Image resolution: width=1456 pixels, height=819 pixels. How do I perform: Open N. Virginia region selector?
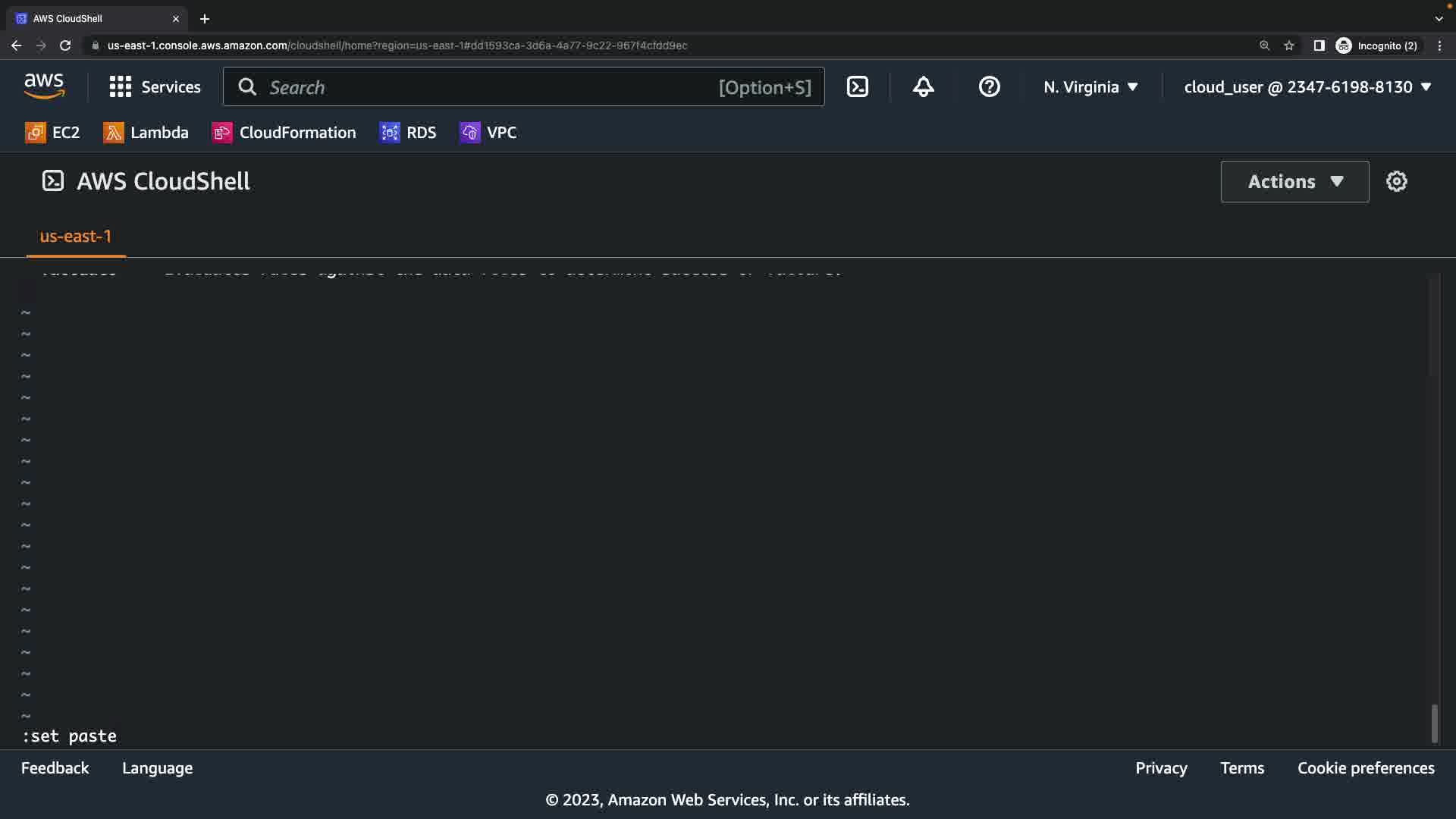pos(1090,87)
